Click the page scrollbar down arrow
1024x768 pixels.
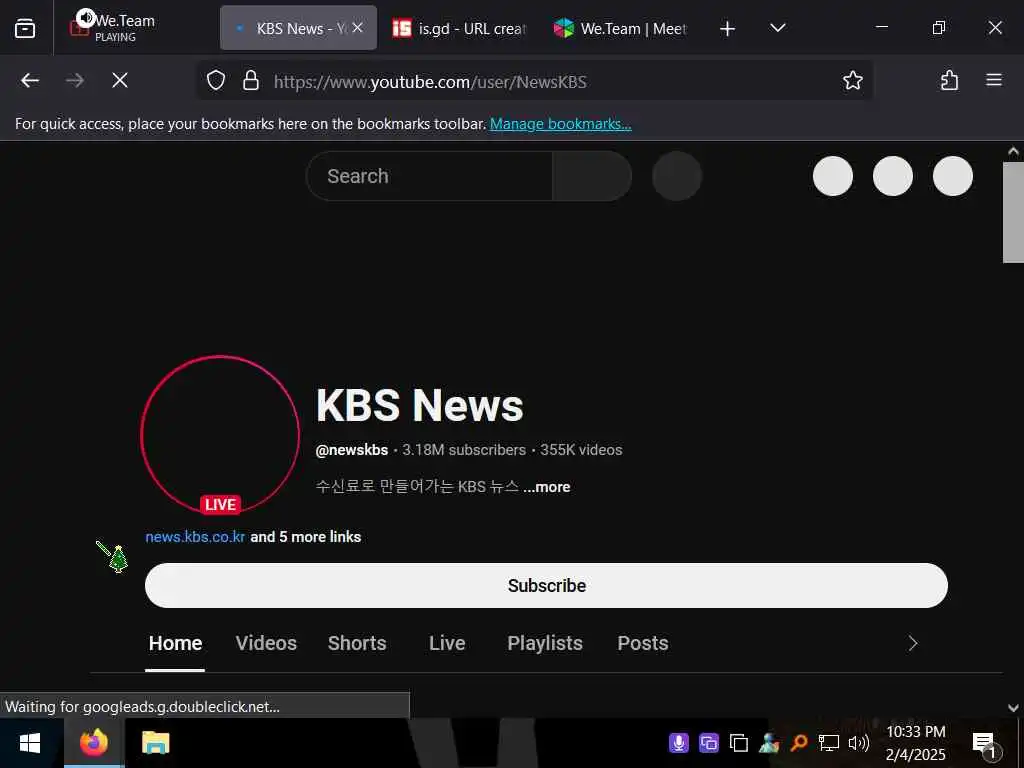pyautogui.click(x=1013, y=708)
